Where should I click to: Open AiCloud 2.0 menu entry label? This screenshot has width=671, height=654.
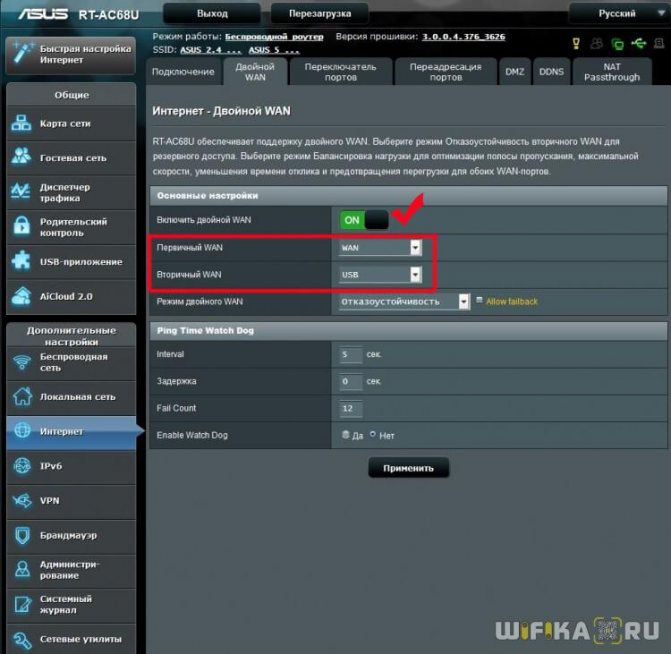66,296
